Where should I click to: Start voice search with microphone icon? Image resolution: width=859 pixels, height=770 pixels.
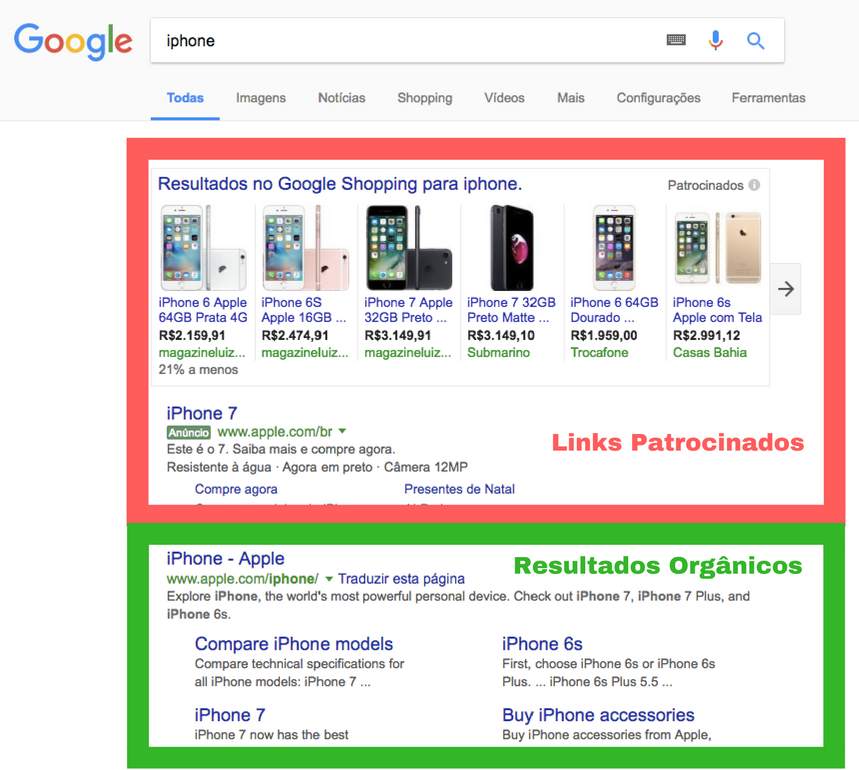tap(716, 40)
